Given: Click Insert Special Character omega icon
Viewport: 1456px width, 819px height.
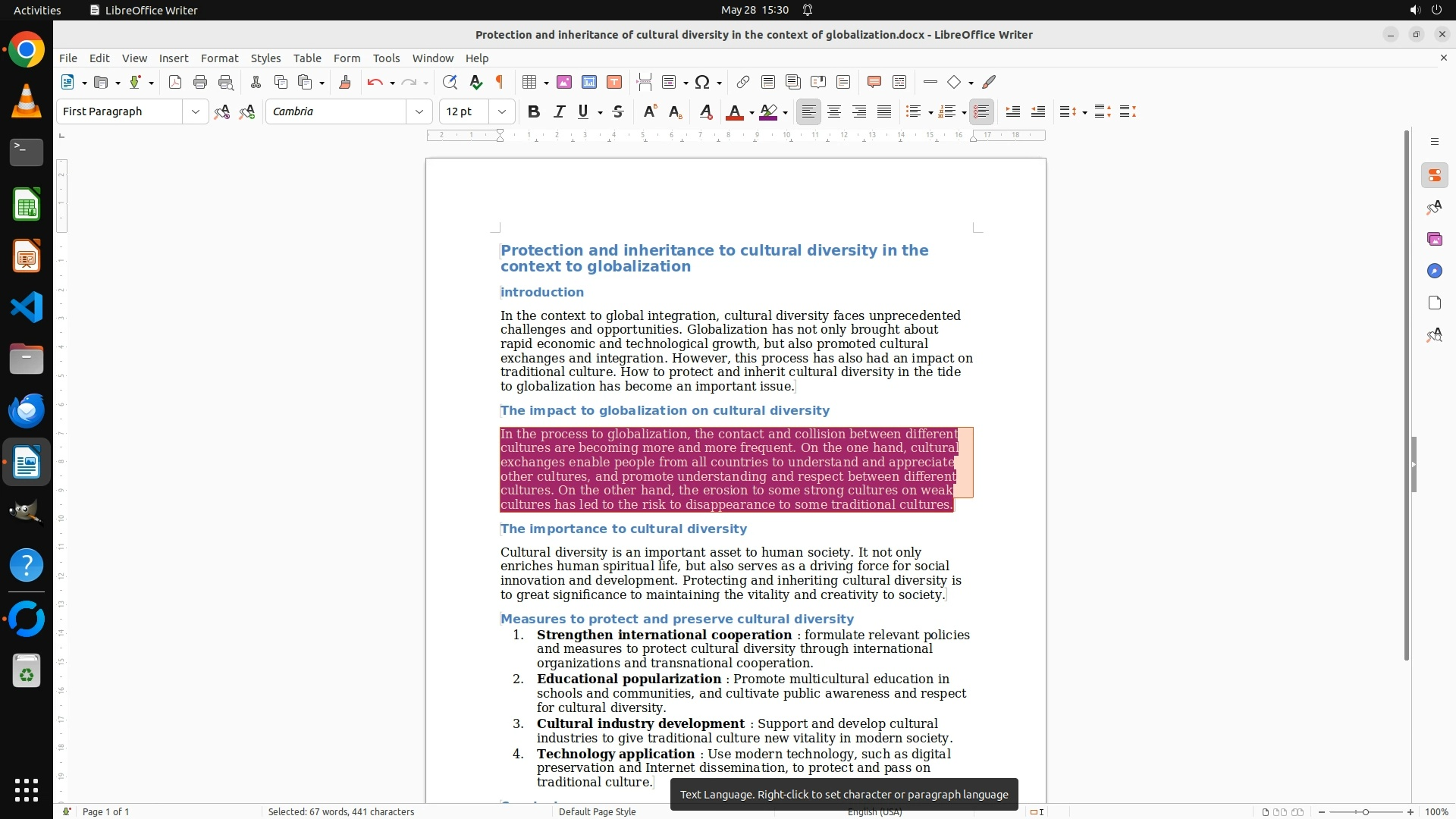Looking at the screenshot, I should click(702, 82).
